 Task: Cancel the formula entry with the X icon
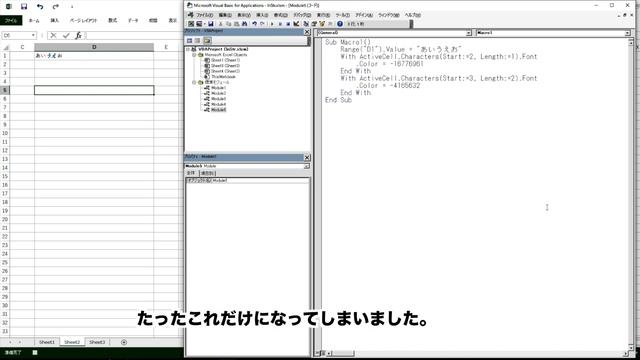[53, 36]
